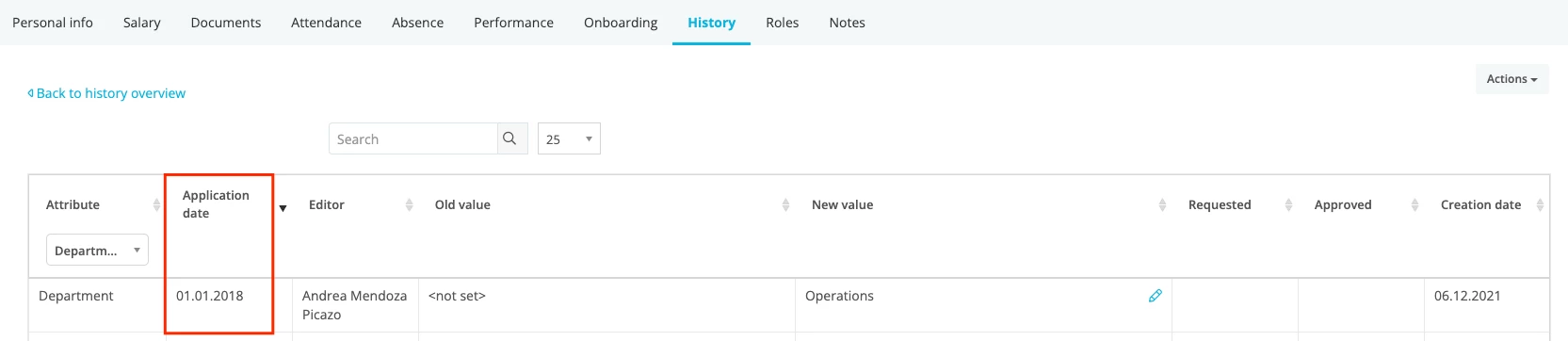
Task: Select the 06.12.2021 creation date cell
Action: click(1486, 305)
